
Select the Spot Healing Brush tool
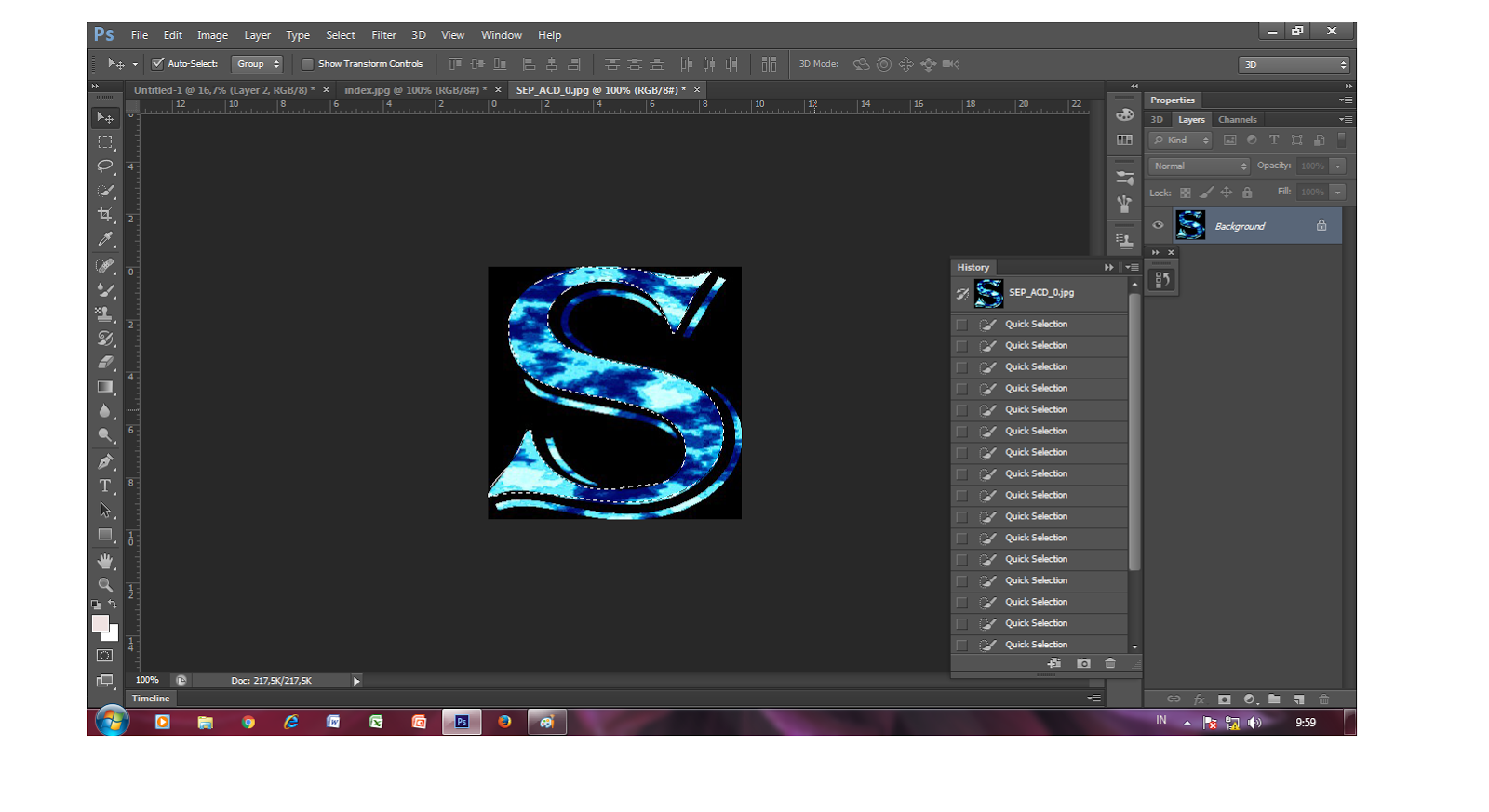point(105,266)
